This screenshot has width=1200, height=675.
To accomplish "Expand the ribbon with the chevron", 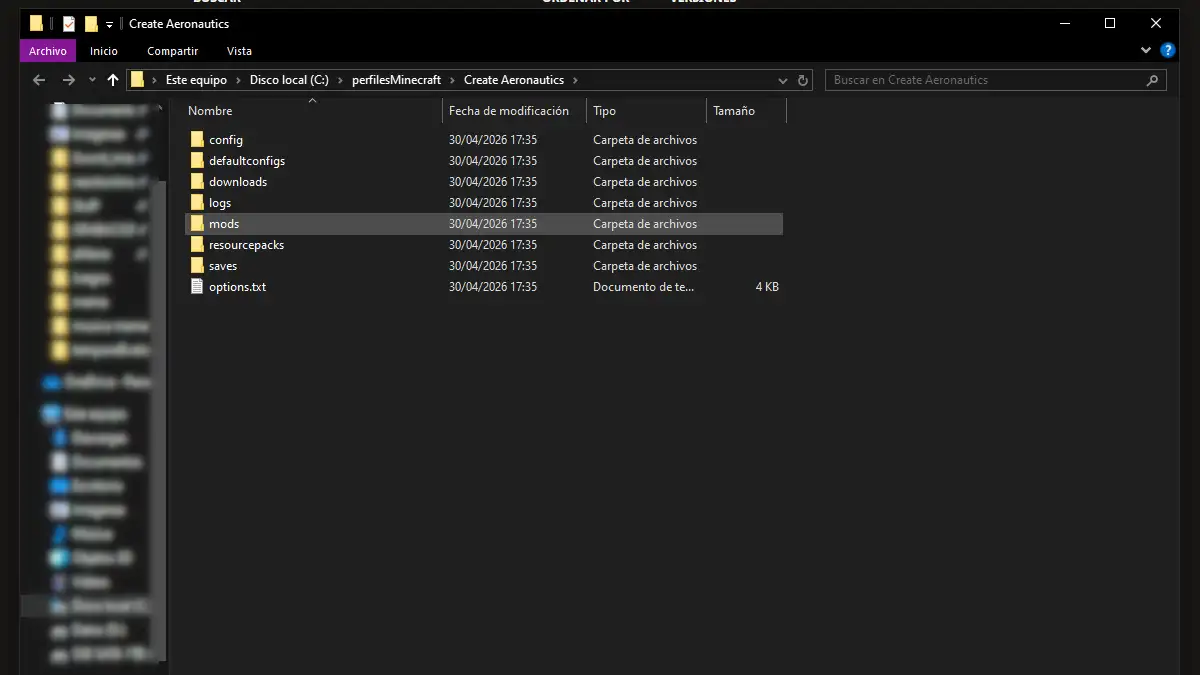I will [1146, 50].
